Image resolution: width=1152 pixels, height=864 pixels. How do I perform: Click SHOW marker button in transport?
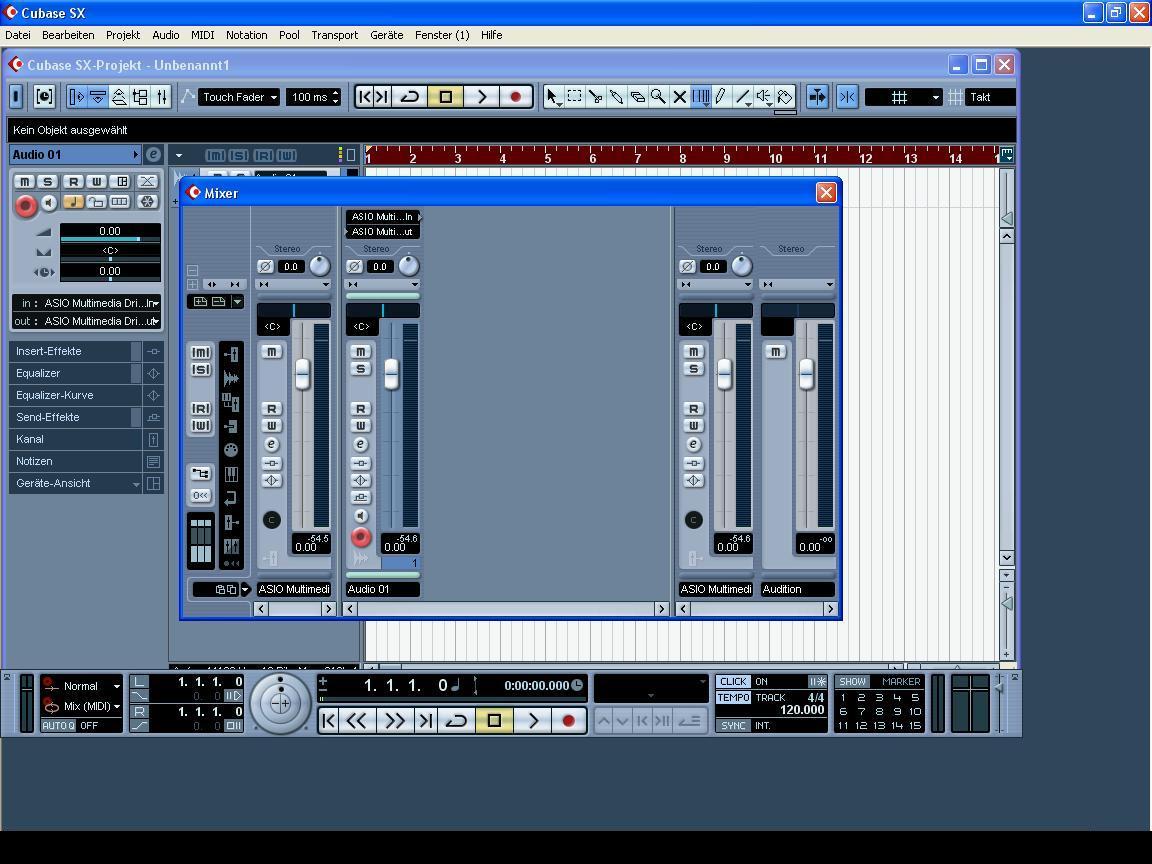pos(852,682)
